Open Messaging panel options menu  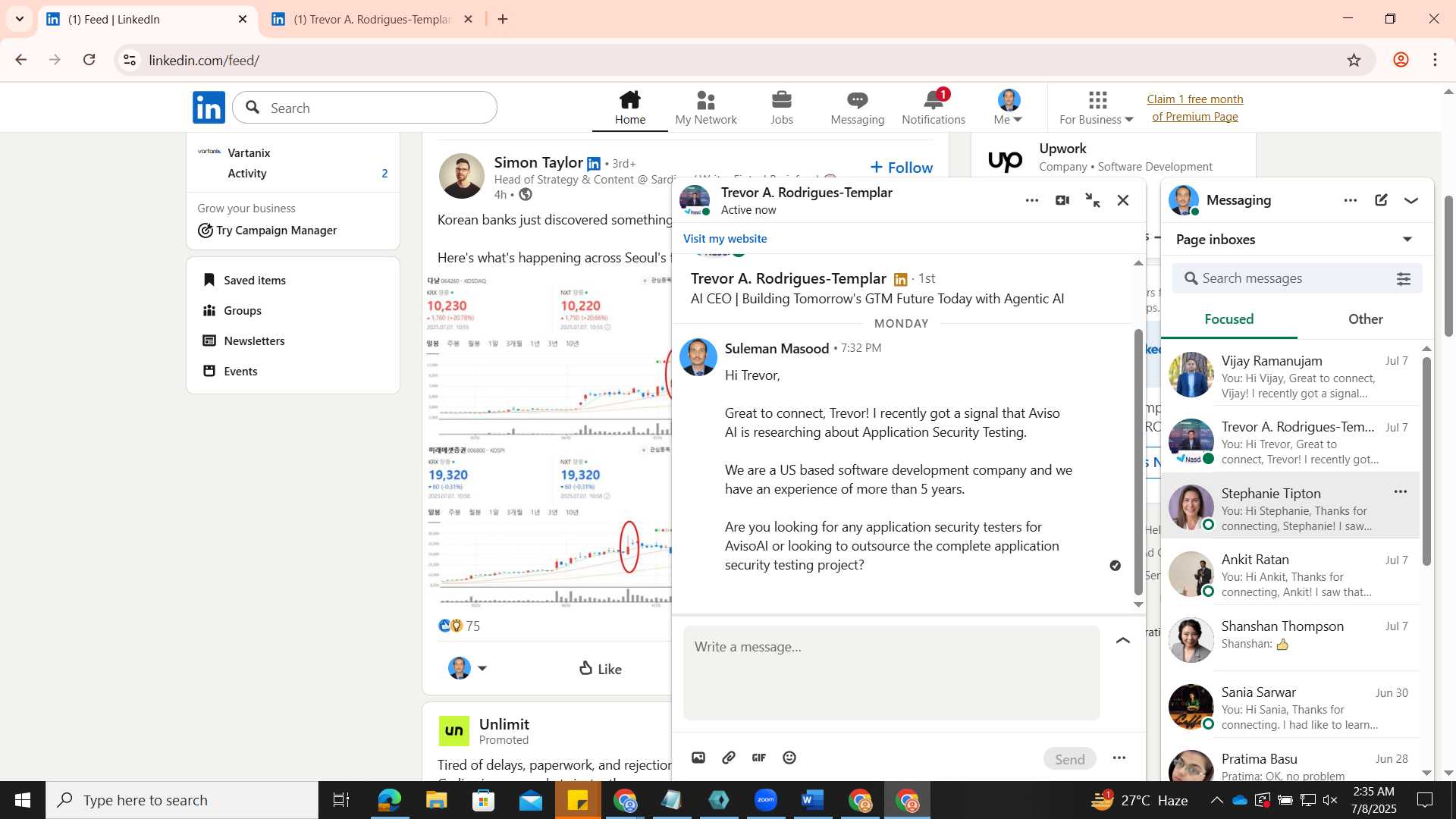[1351, 200]
